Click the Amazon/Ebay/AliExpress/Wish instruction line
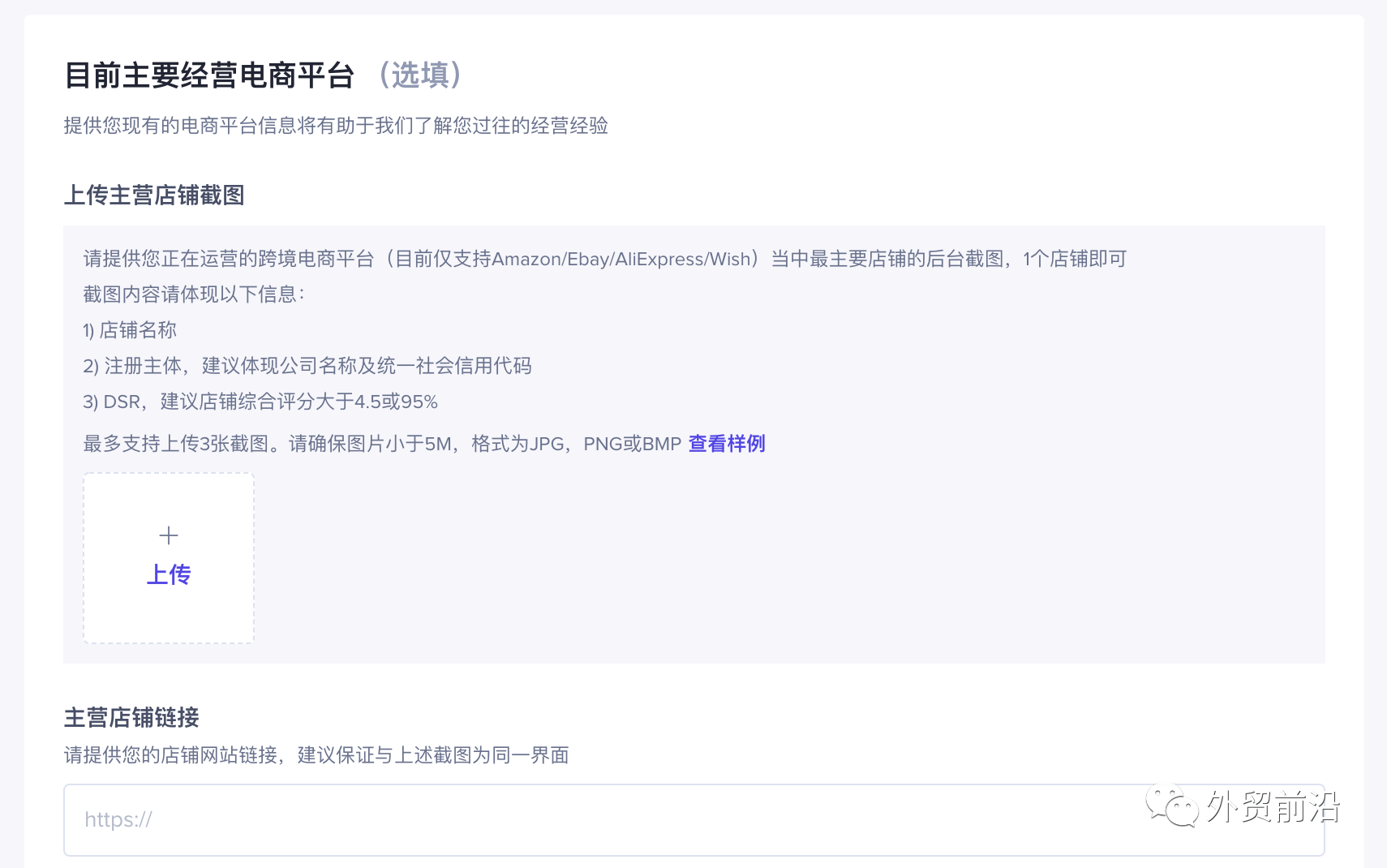This screenshot has height=868, width=1387. click(605, 259)
